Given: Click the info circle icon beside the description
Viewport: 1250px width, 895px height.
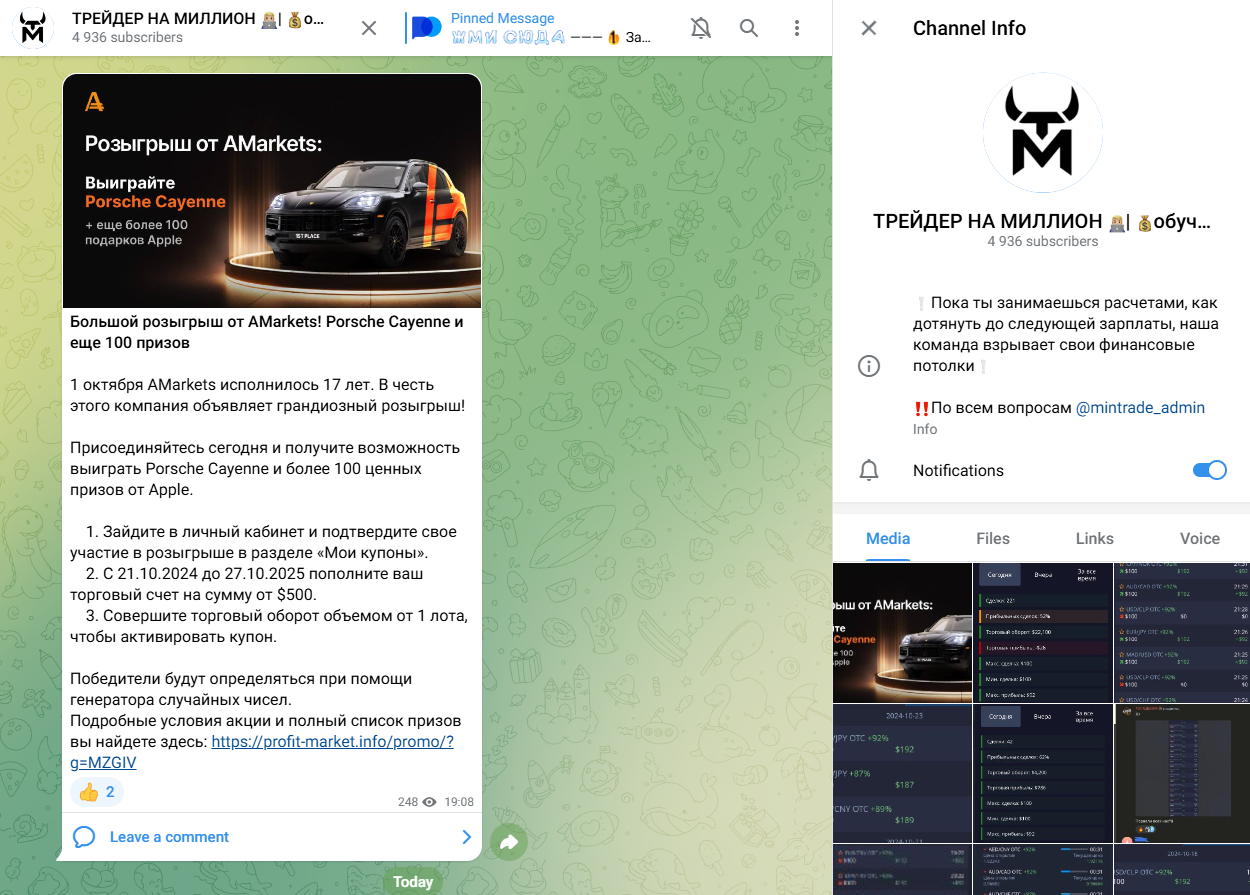Looking at the screenshot, I should tap(870, 366).
